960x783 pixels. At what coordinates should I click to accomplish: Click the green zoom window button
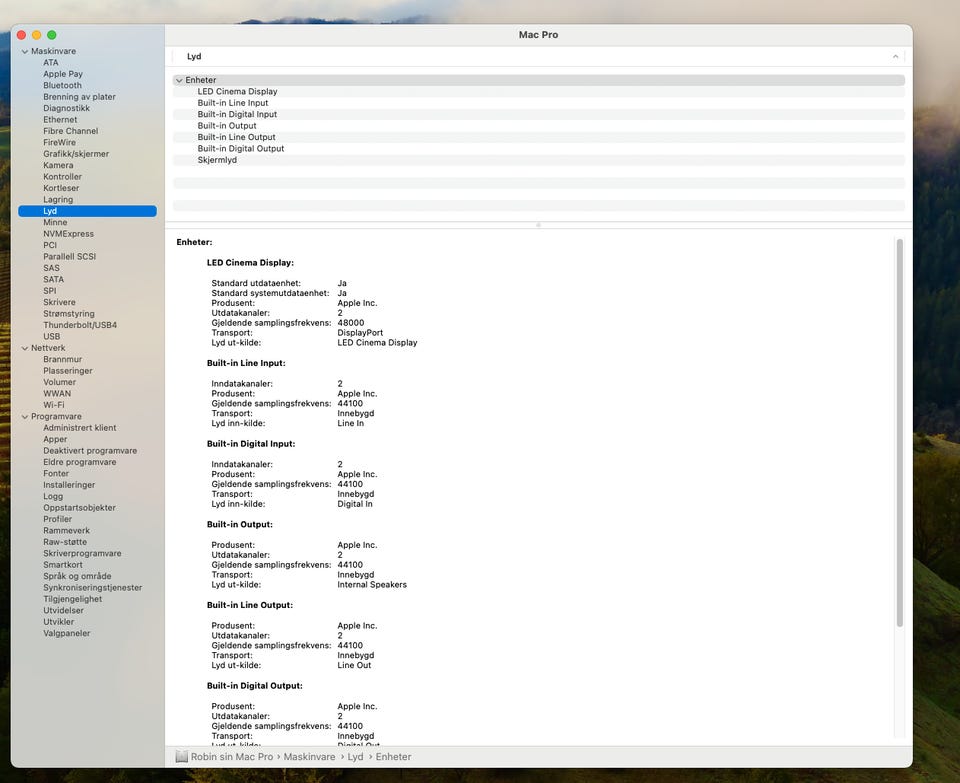52,35
